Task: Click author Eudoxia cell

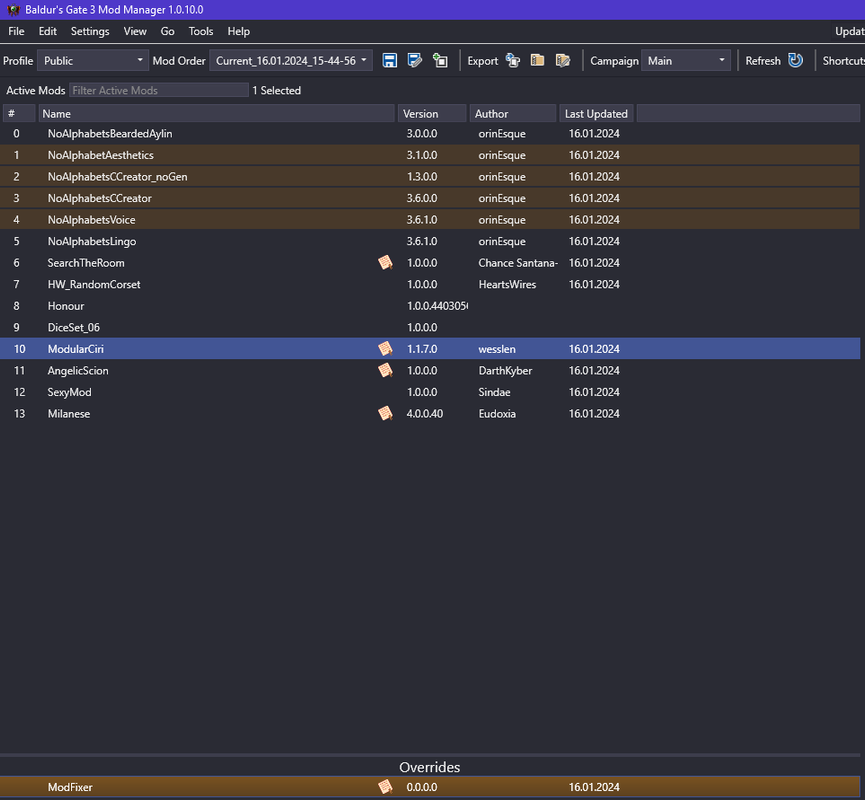Action: [x=497, y=413]
